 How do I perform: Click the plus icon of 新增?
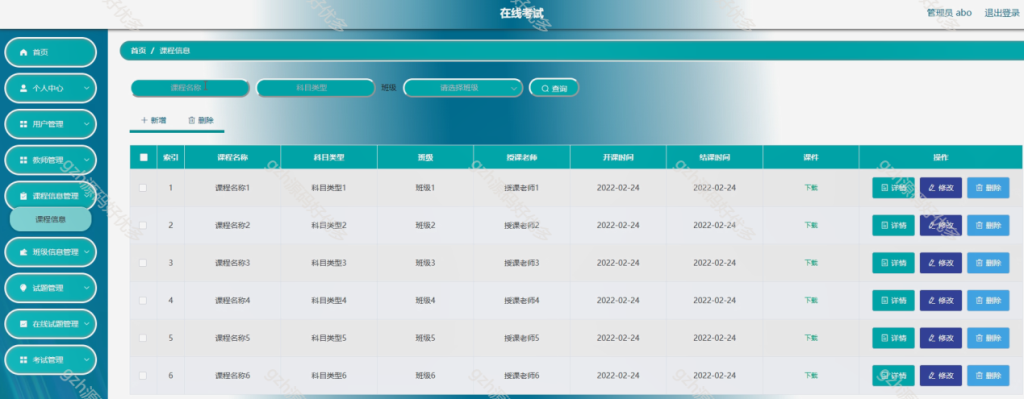(x=144, y=120)
